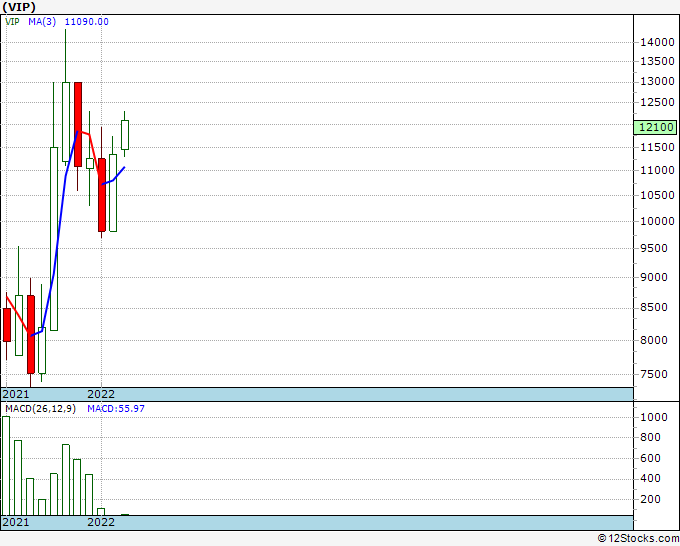680x546 pixels.
Task: Click the 200 MACD axis label
Action: pyautogui.click(x=651, y=499)
